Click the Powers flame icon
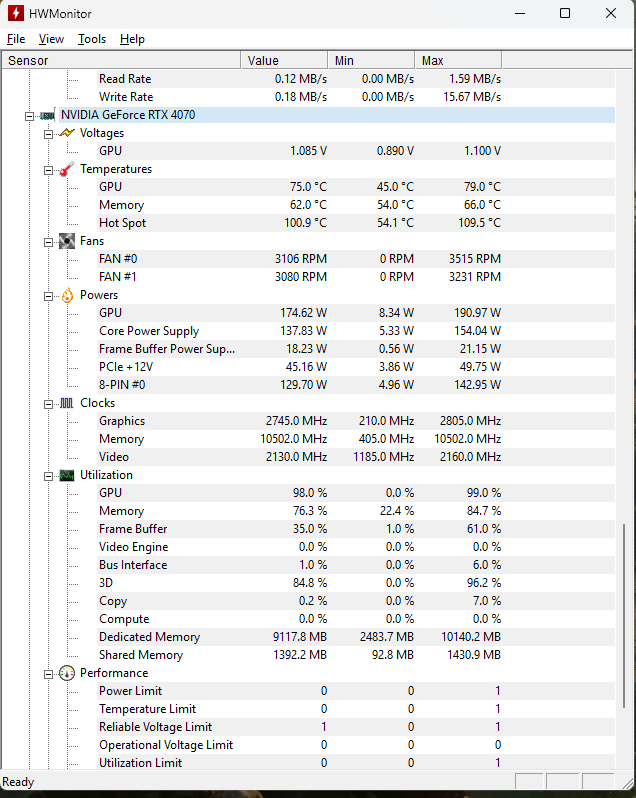 [x=67, y=295]
